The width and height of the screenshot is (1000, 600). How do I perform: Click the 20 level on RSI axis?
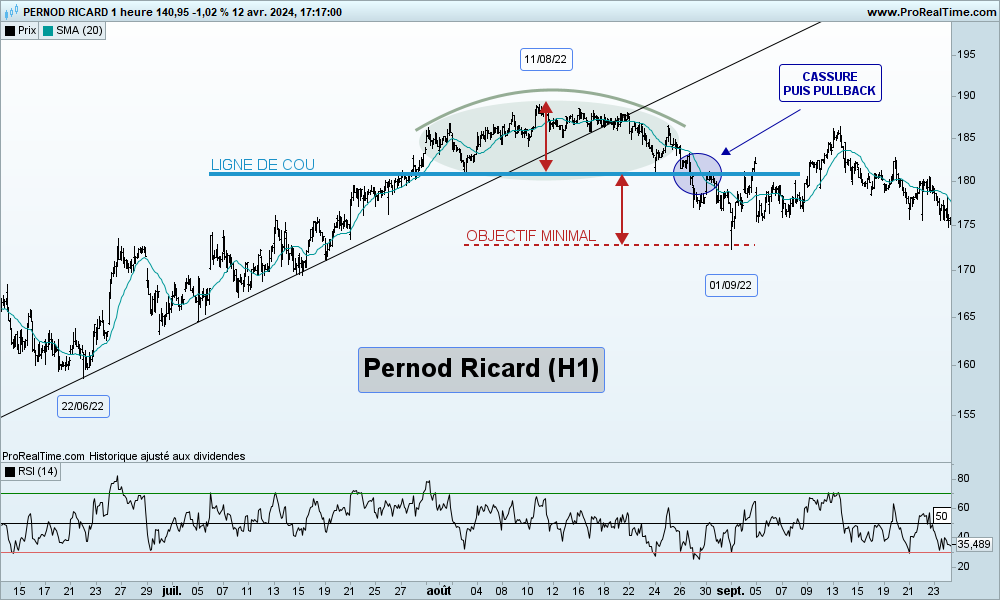(x=963, y=566)
